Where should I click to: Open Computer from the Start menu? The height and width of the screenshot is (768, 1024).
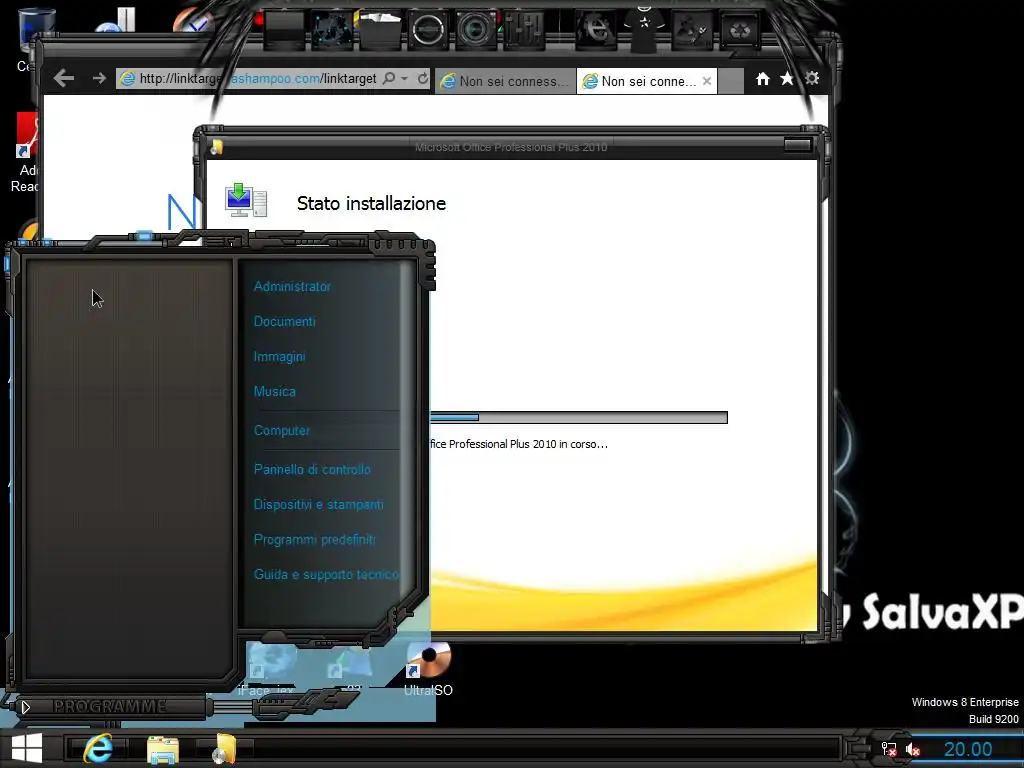point(282,431)
